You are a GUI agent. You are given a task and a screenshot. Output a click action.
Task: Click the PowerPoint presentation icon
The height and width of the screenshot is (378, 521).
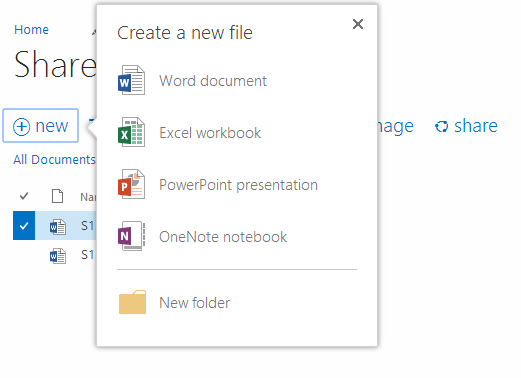(131, 184)
